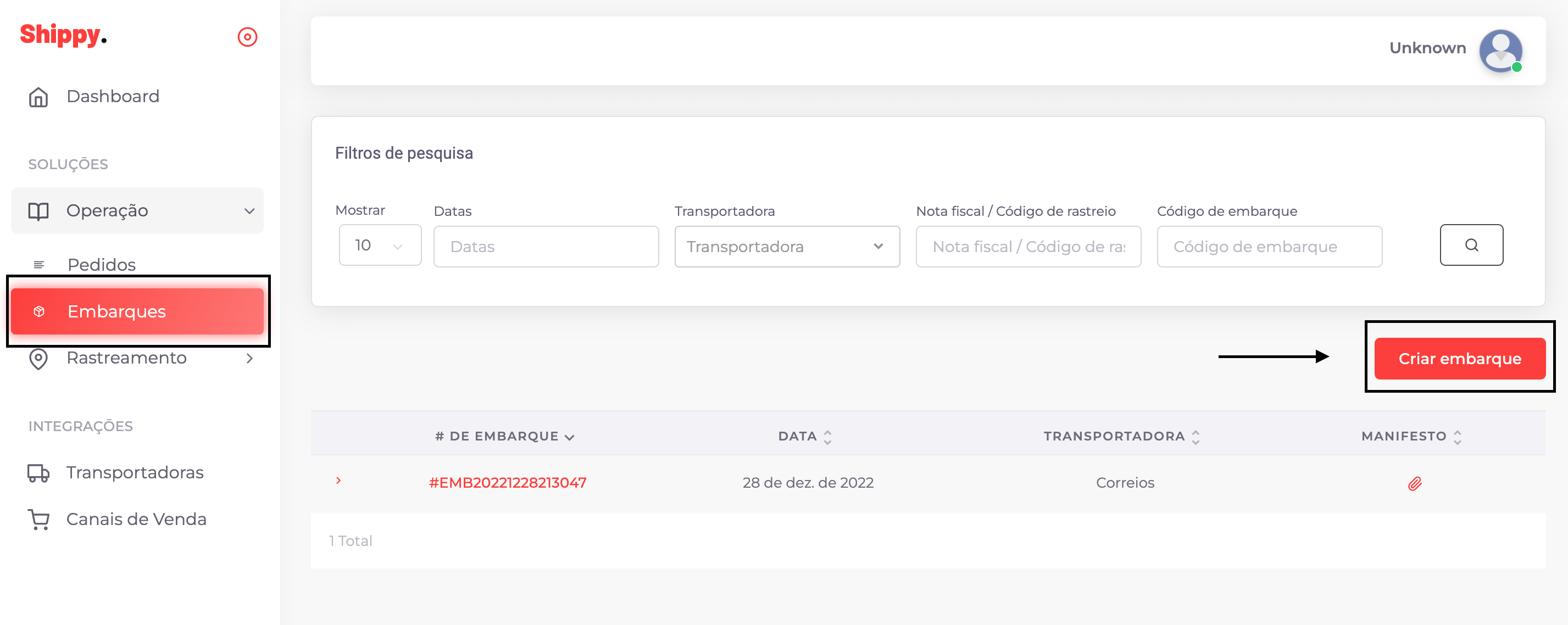1568x625 pixels.
Task: Click the magnifier search button
Action: 1471,245
